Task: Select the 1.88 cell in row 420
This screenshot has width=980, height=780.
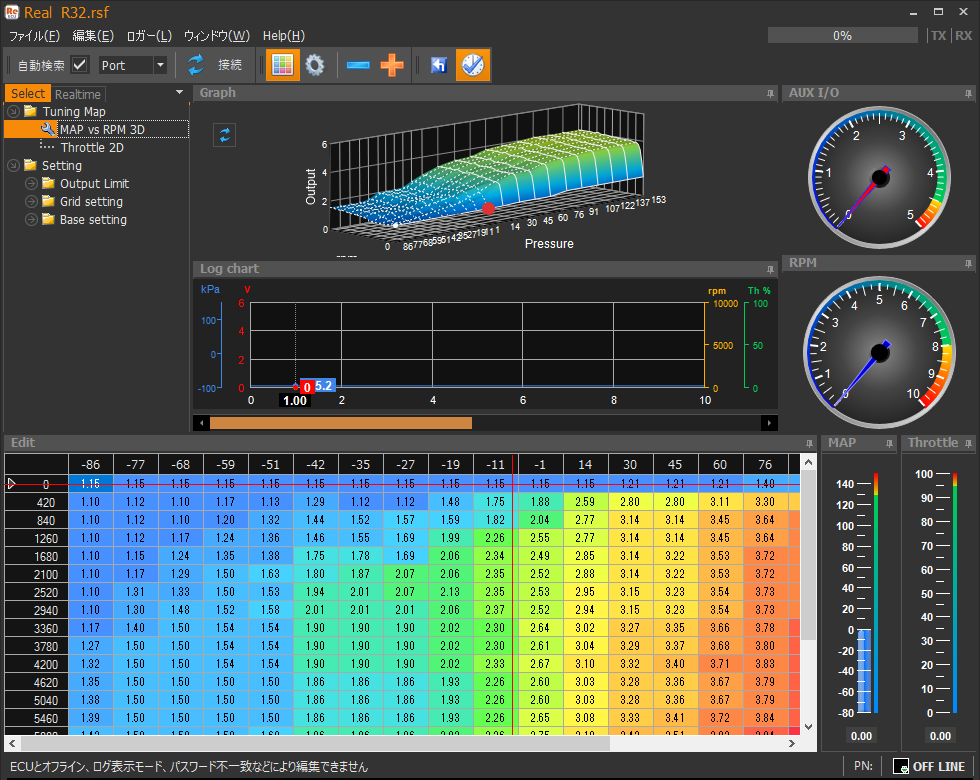Action: 541,502
